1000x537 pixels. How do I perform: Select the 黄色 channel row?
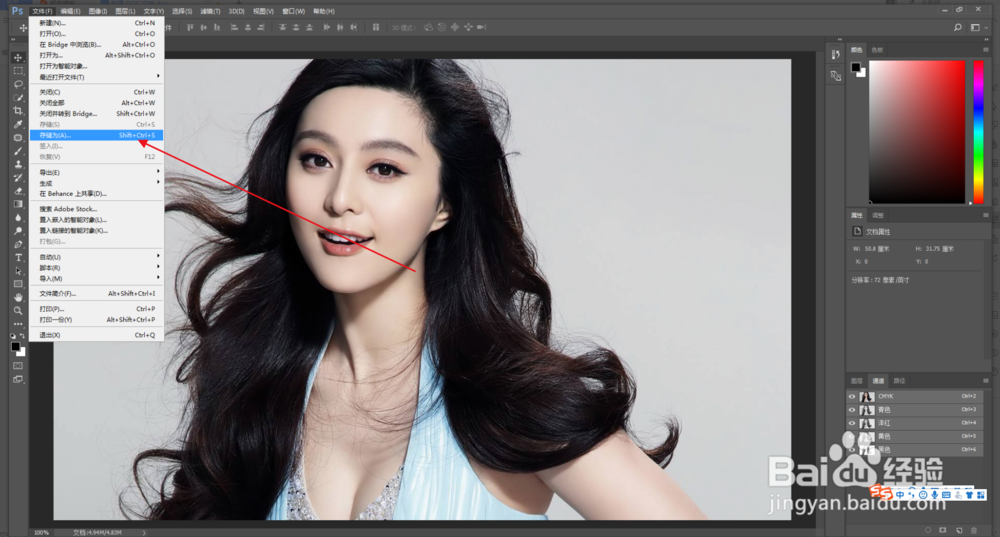915,436
